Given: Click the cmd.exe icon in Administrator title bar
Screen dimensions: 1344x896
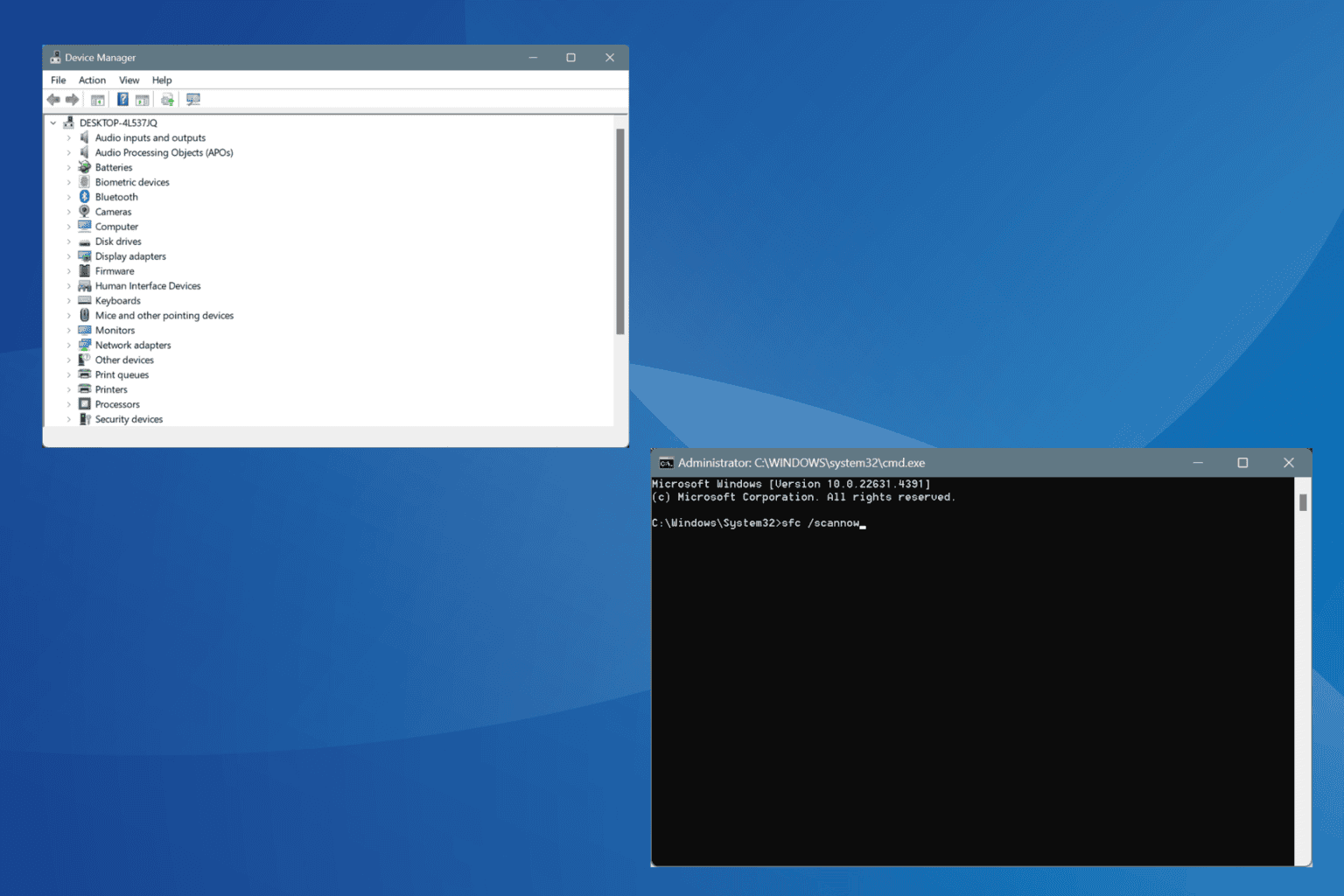Looking at the screenshot, I should pos(667,463).
